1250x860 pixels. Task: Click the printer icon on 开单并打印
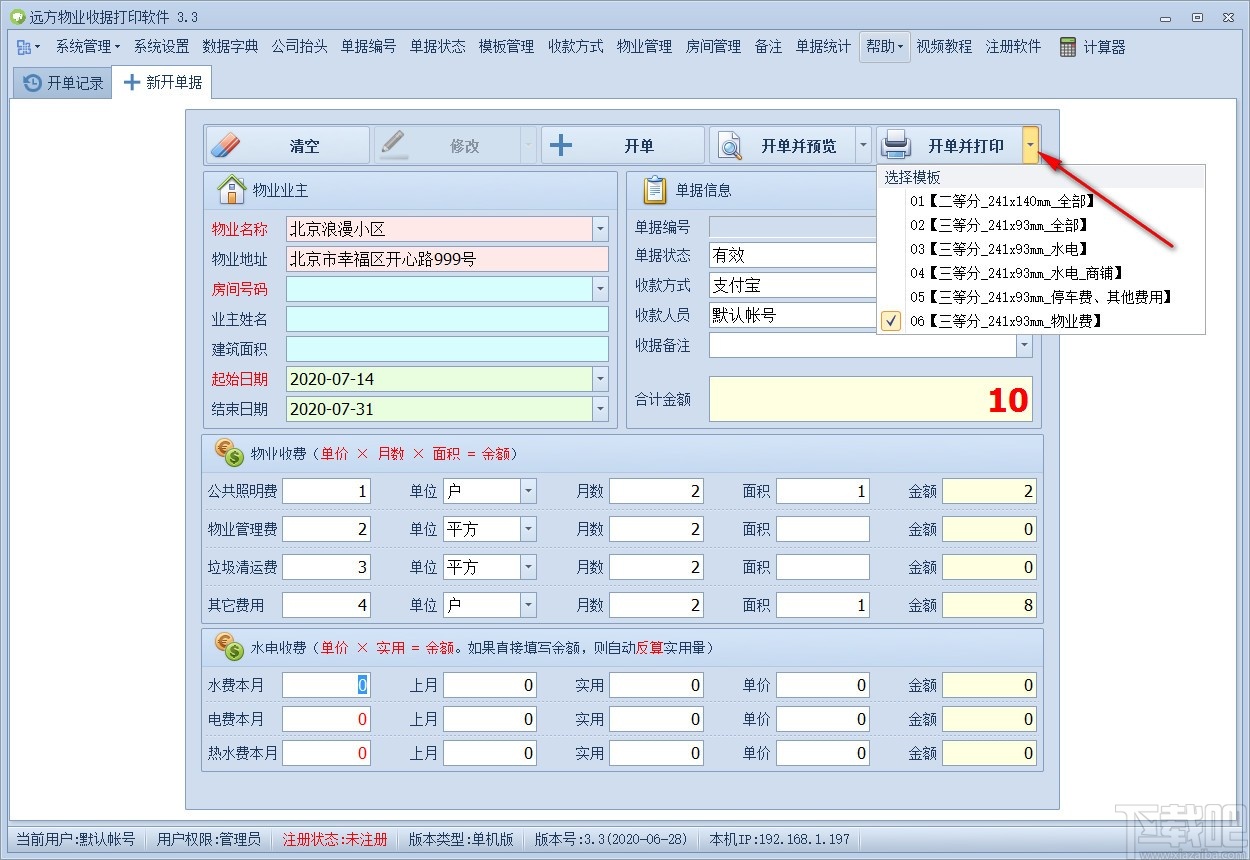[896, 144]
